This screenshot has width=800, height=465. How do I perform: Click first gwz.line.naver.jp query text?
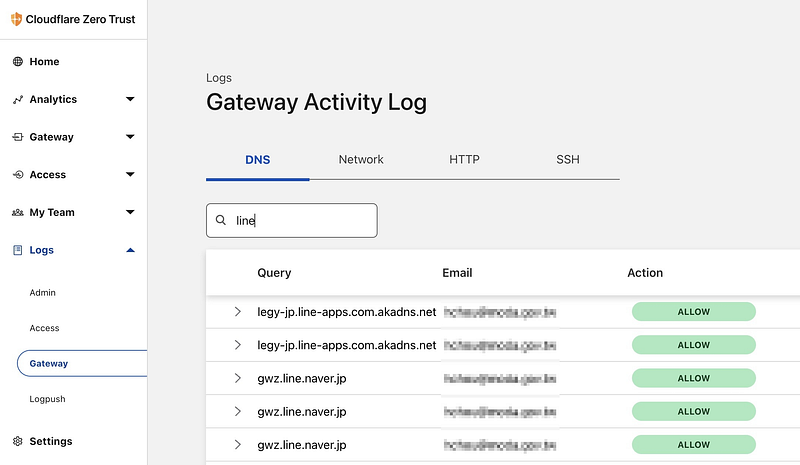(x=302, y=378)
